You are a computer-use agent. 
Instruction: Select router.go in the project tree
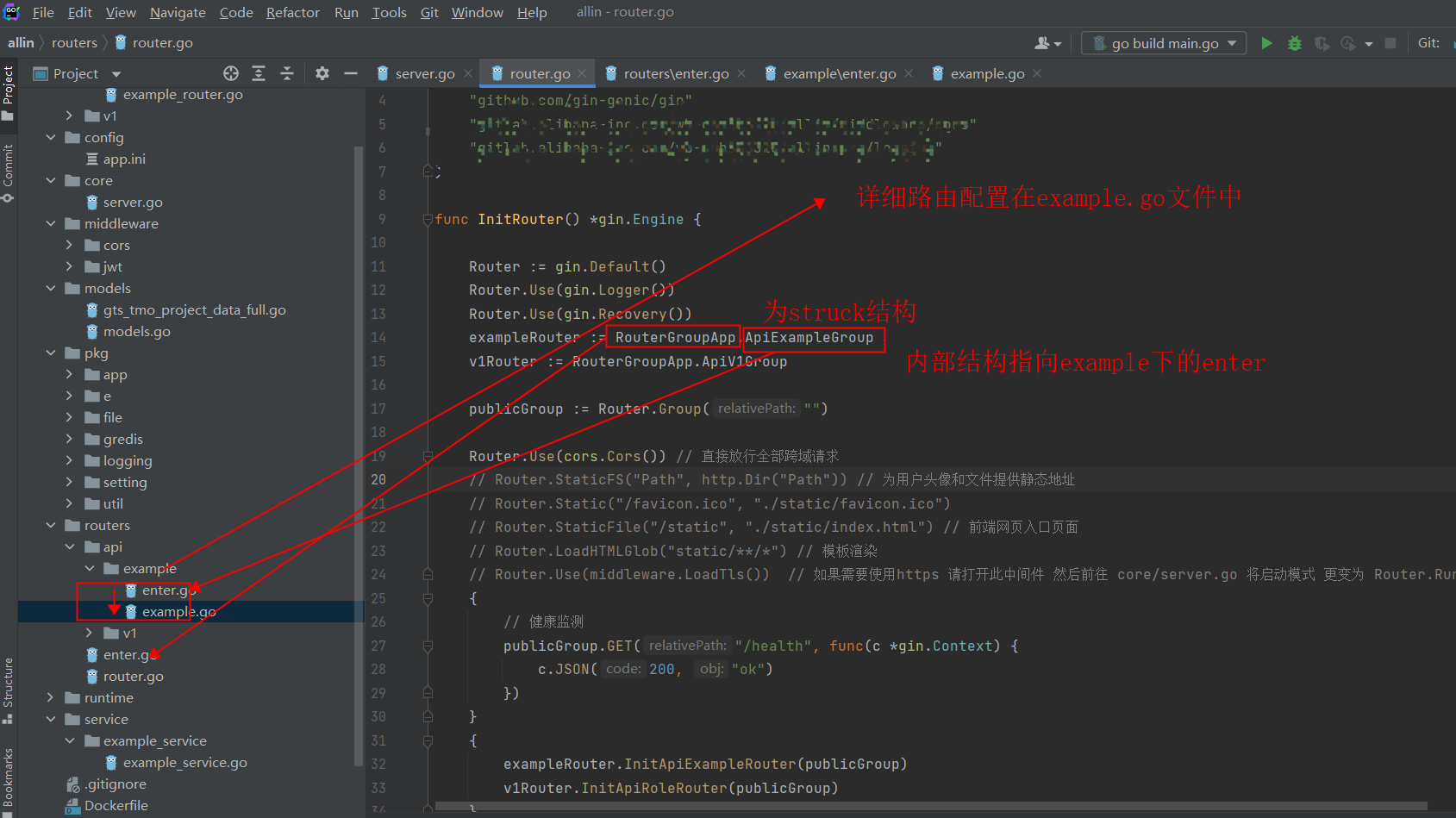coord(133,676)
